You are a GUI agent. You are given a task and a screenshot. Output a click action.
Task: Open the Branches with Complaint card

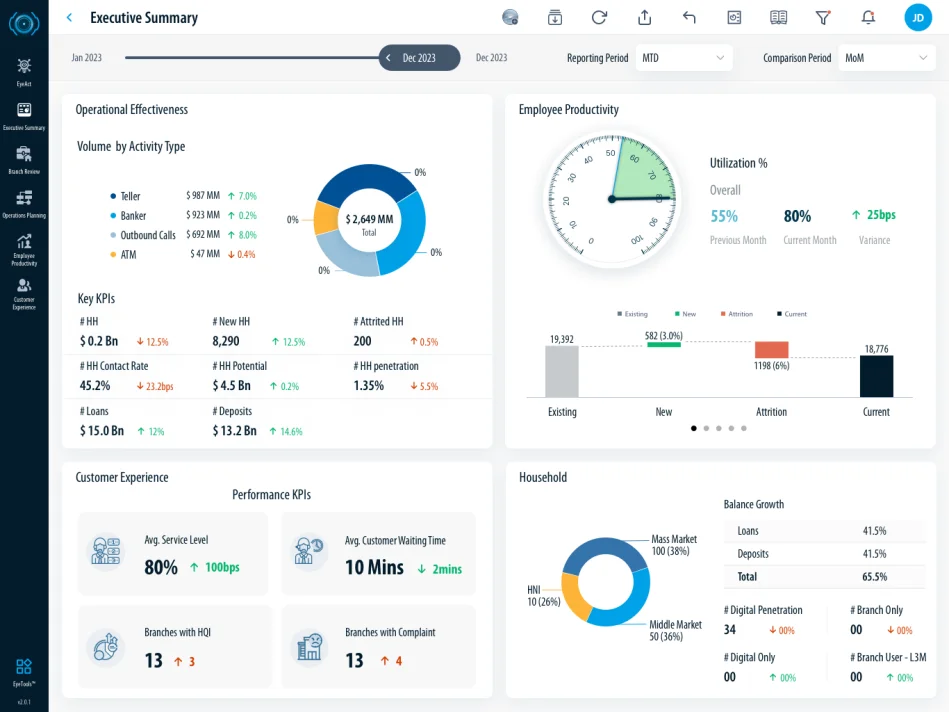coord(378,647)
